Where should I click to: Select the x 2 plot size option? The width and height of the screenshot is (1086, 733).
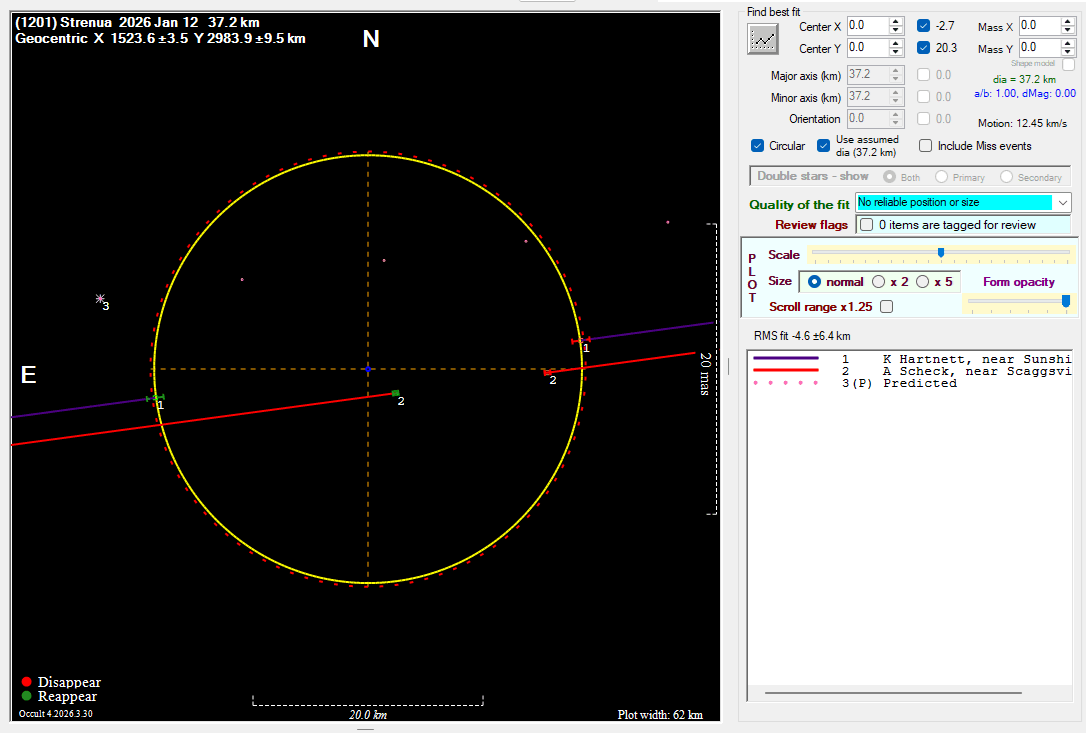(x=879, y=282)
